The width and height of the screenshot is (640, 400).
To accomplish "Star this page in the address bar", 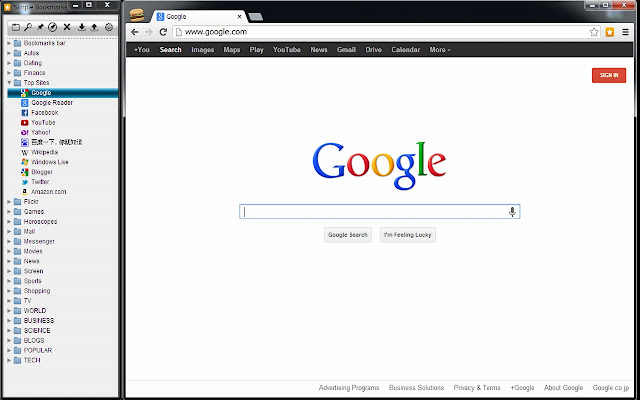I will [594, 32].
